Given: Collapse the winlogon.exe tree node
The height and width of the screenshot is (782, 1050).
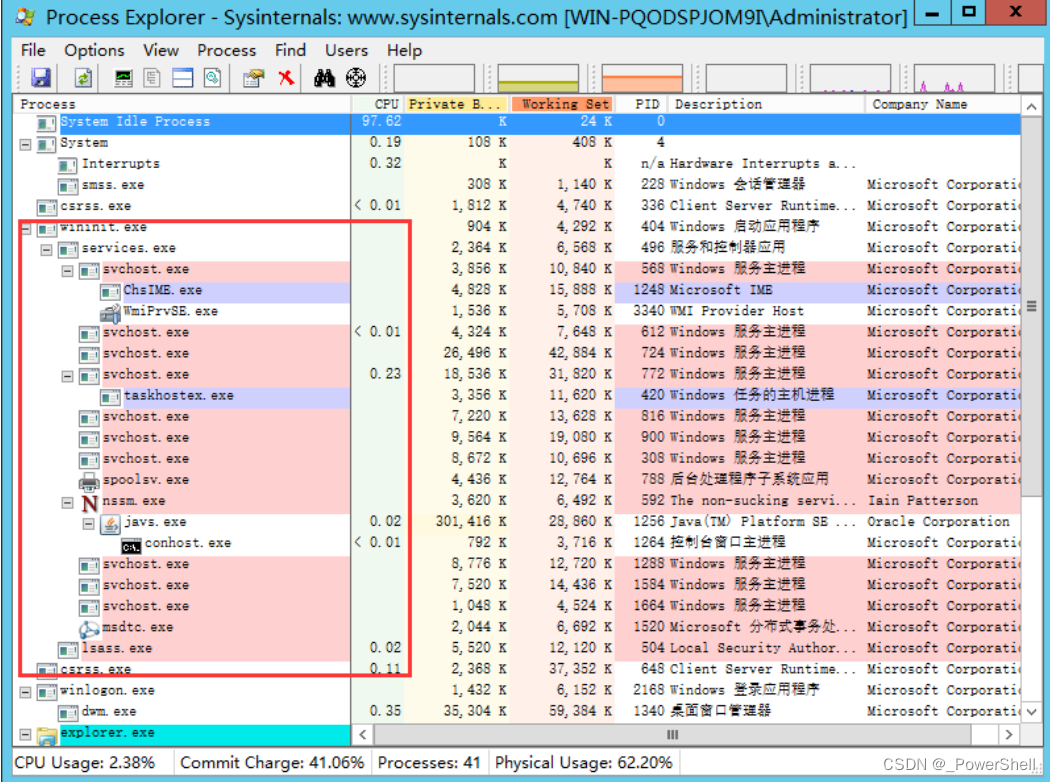Looking at the screenshot, I should coord(25,692).
